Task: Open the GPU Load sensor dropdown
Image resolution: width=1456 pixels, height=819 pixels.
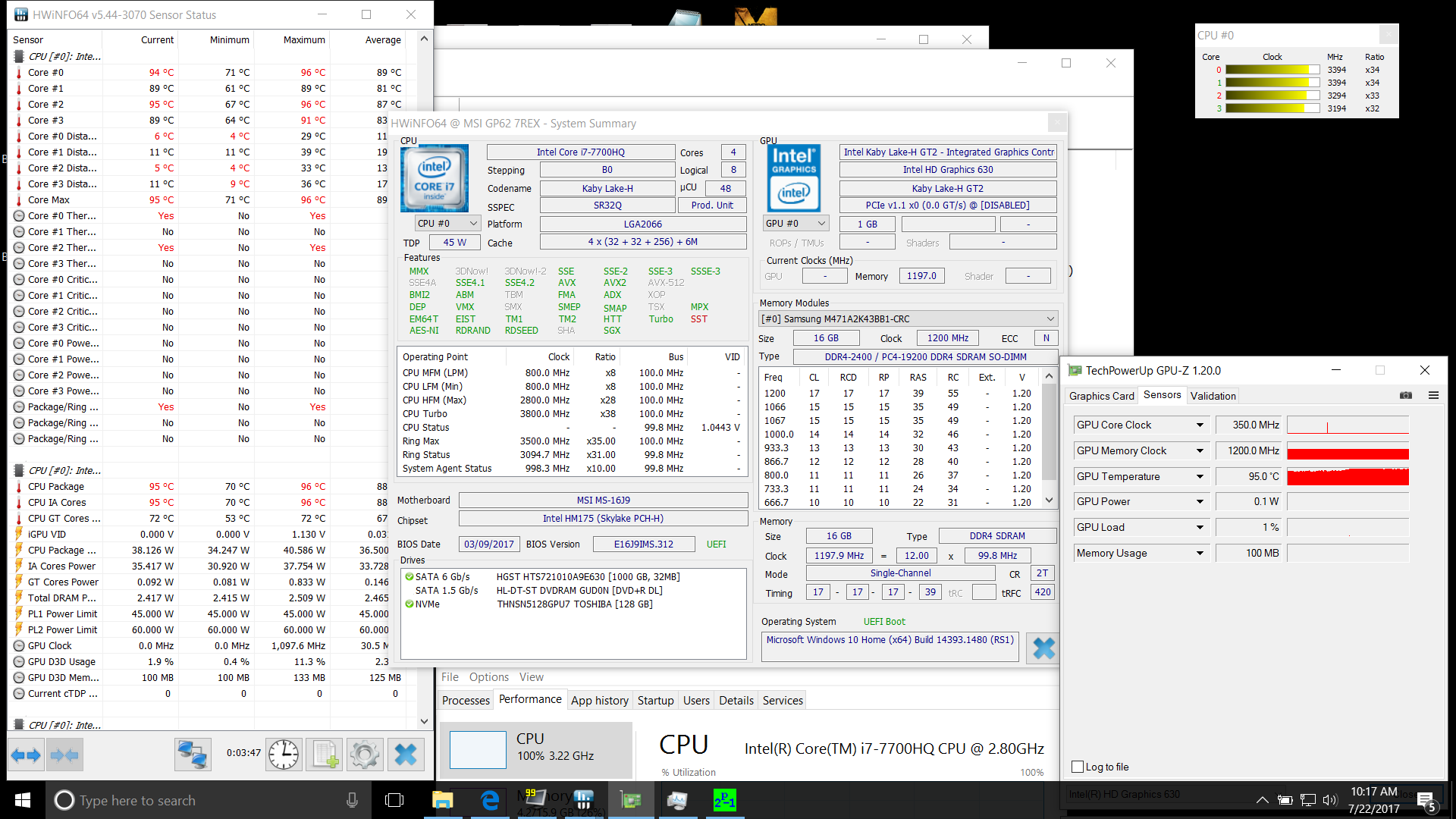Action: click(1200, 527)
